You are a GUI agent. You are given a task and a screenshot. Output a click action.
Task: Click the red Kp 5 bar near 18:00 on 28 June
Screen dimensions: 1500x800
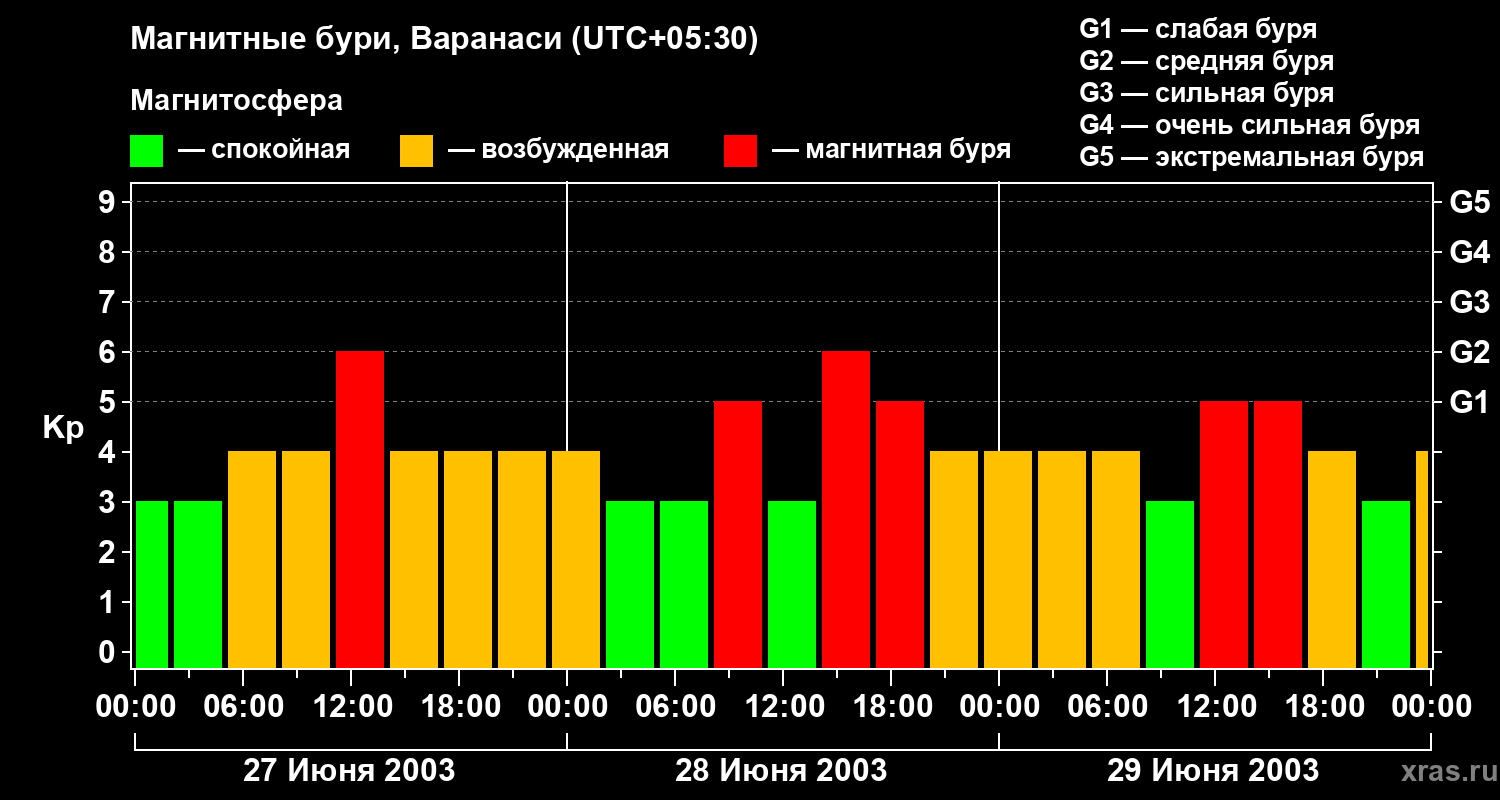click(x=900, y=534)
